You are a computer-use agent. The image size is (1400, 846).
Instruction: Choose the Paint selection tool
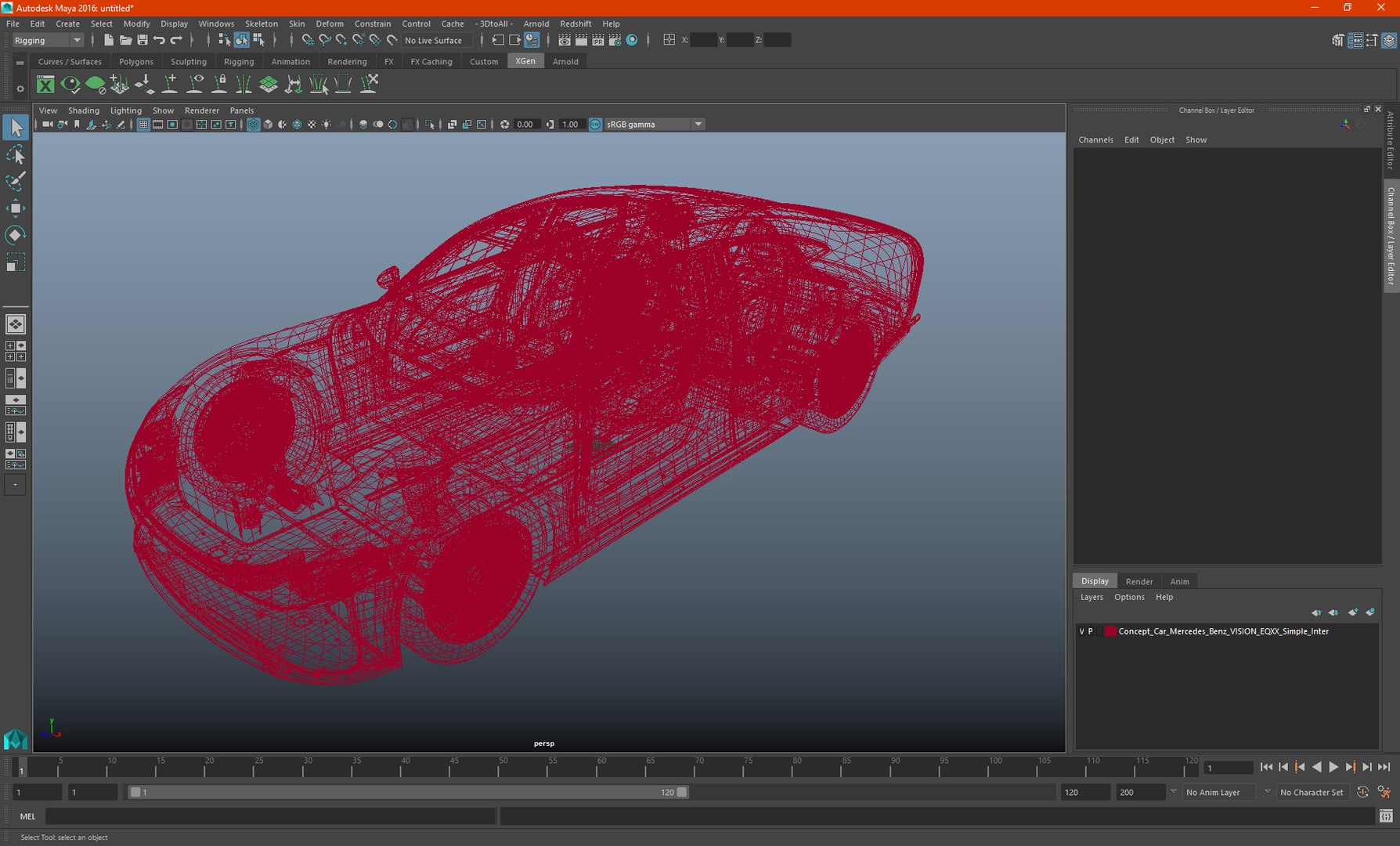pyautogui.click(x=15, y=181)
